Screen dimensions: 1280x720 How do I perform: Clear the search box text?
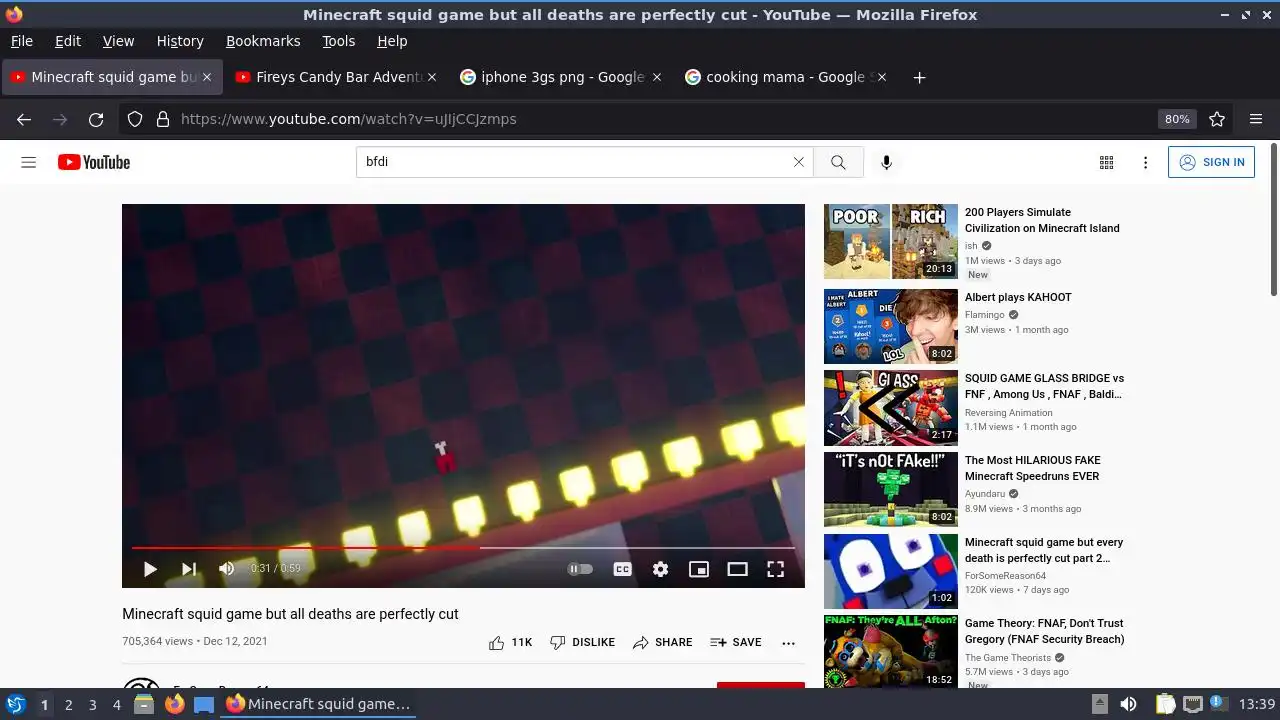click(798, 162)
